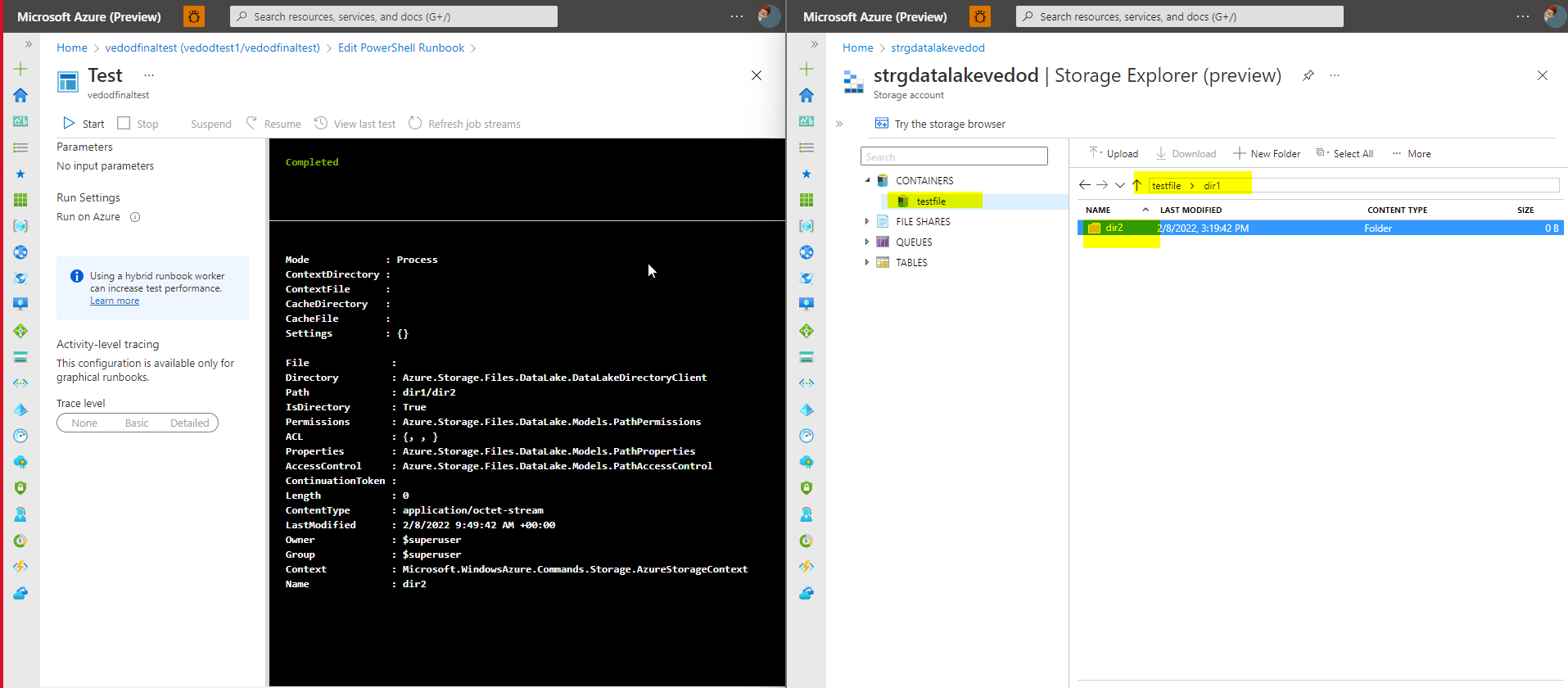Click the lightning bolt Function App icon in left sidebar

pyautogui.click(x=20, y=567)
